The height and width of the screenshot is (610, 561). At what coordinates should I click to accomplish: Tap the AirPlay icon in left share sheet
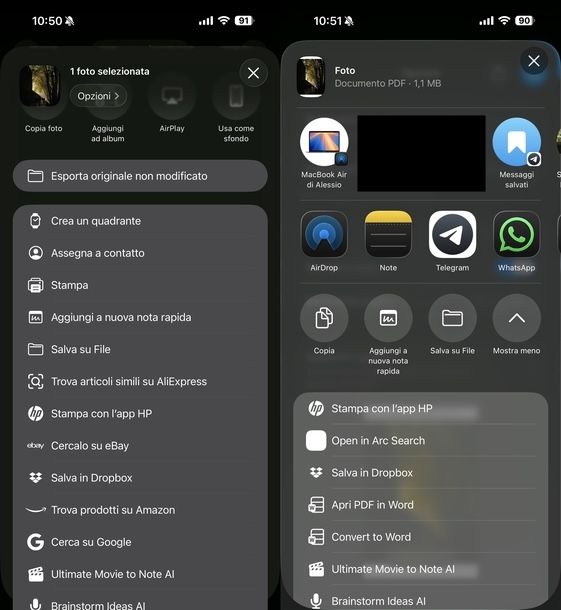coord(172,96)
